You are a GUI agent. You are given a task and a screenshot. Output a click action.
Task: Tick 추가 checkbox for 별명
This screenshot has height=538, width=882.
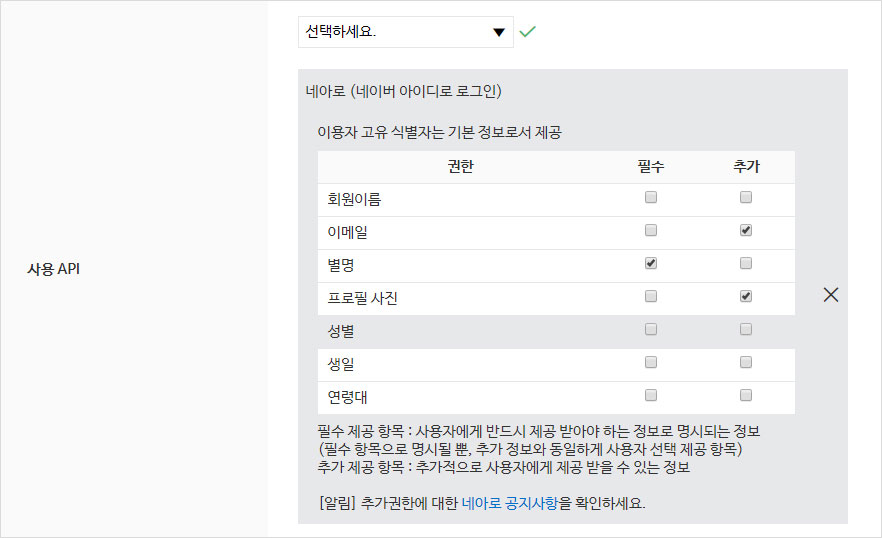click(745, 264)
